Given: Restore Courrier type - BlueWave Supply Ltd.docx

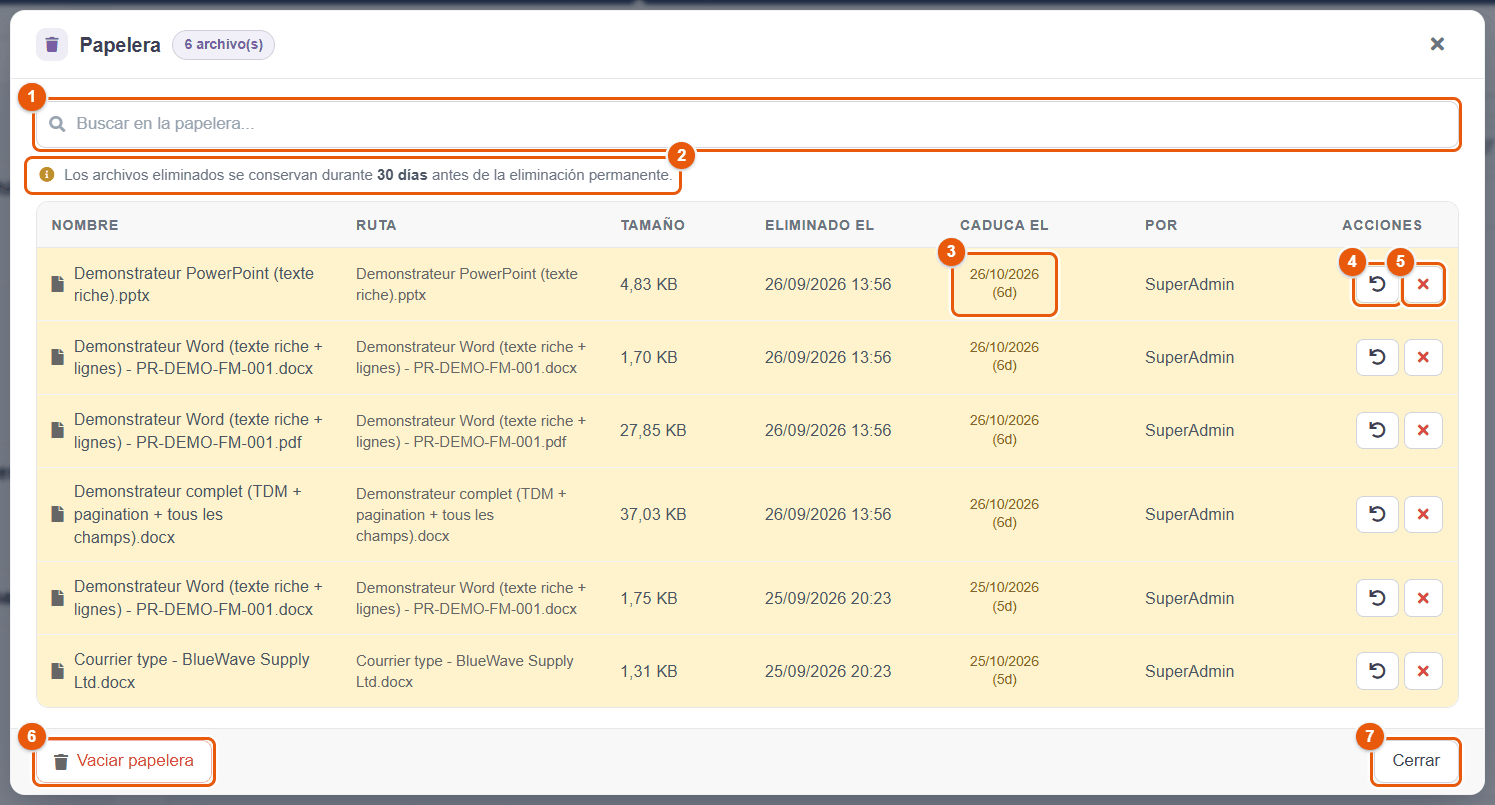Looking at the screenshot, I should pyautogui.click(x=1377, y=672).
